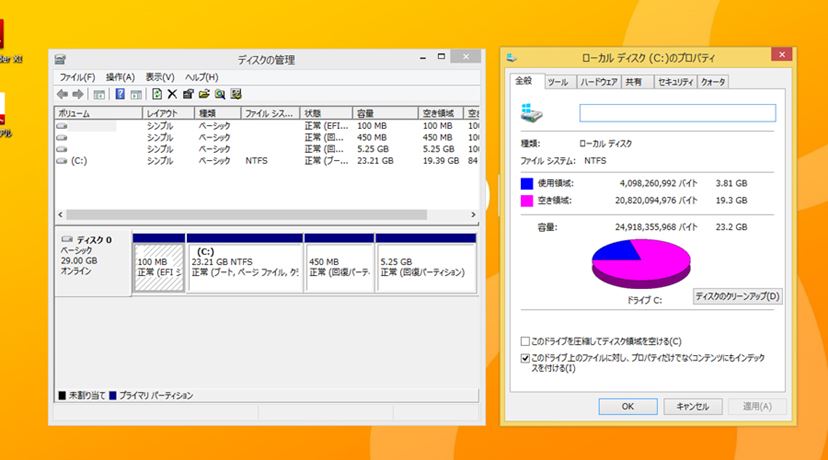
Task: Click the drive icon of the 100 MB volume row
Action: tap(62, 126)
